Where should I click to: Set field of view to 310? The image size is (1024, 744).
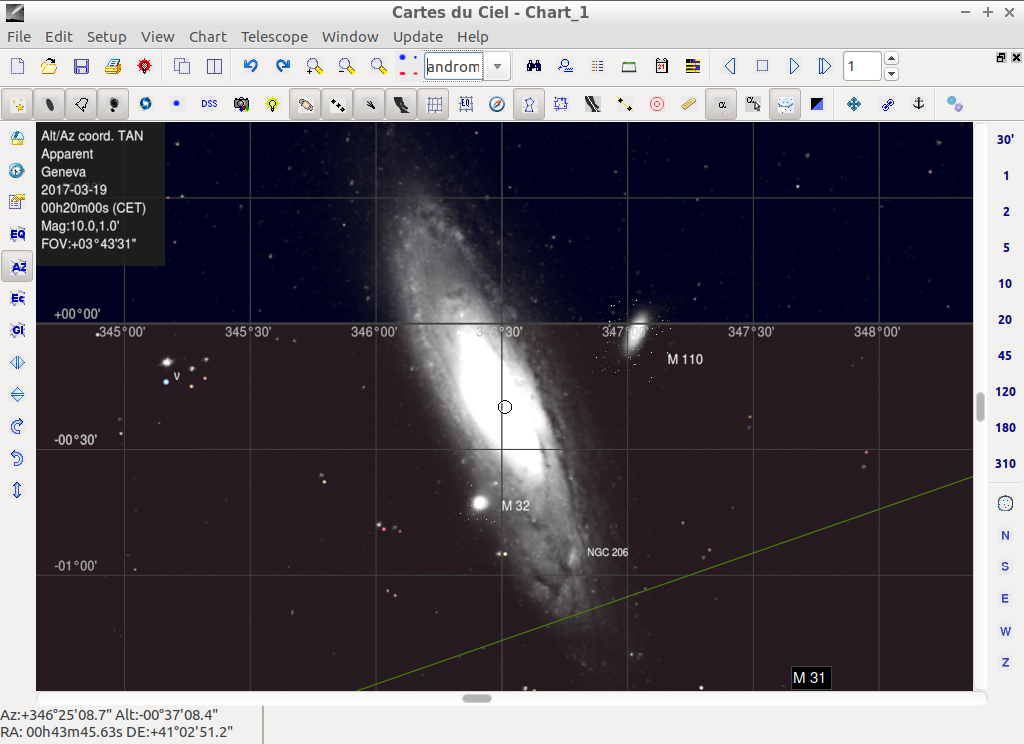click(1005, 463)
